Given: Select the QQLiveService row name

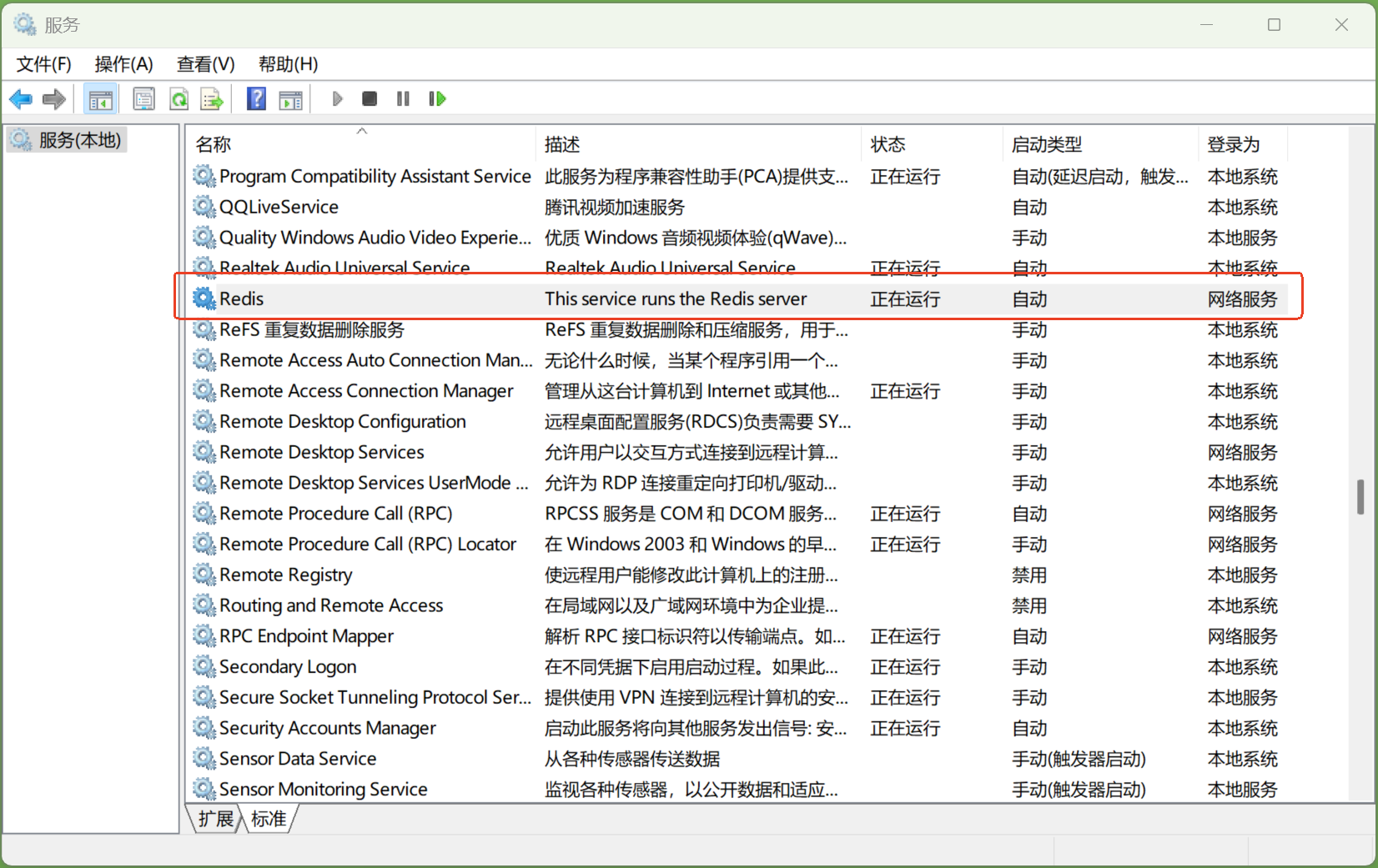Looking at the screenshot, I should (x=279, y=207).
